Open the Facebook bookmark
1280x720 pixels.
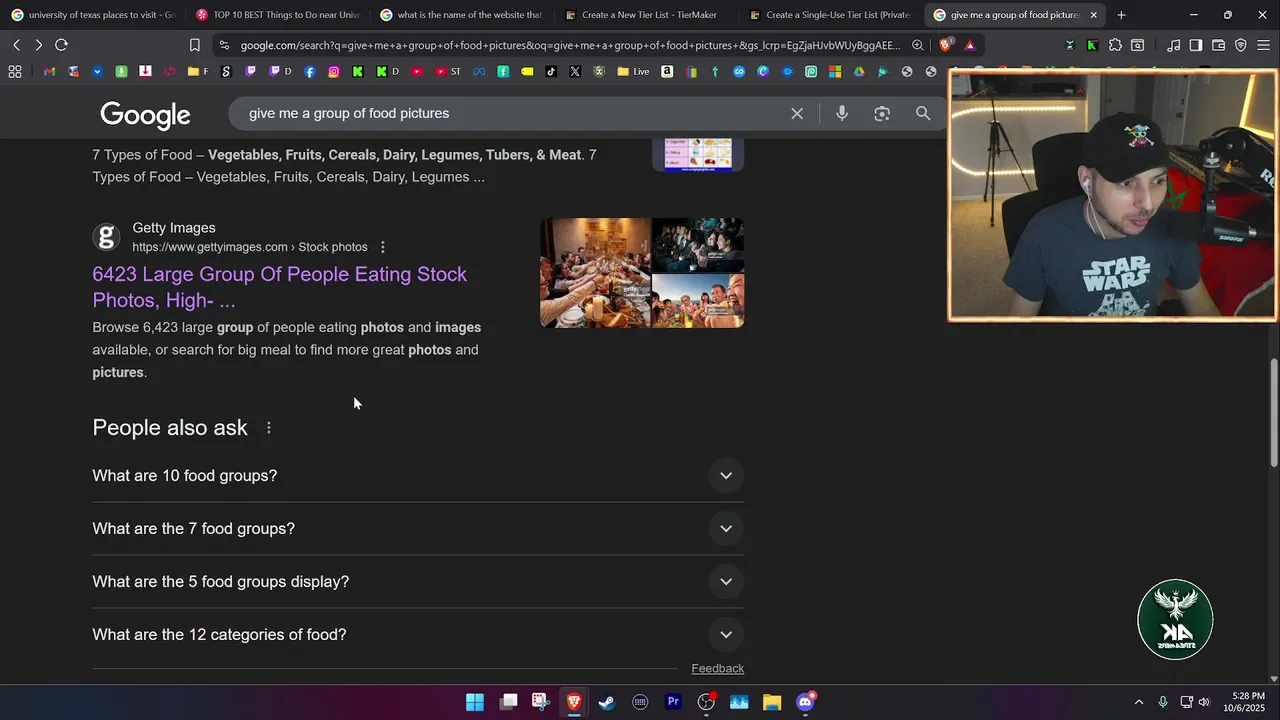coord(310,72)
